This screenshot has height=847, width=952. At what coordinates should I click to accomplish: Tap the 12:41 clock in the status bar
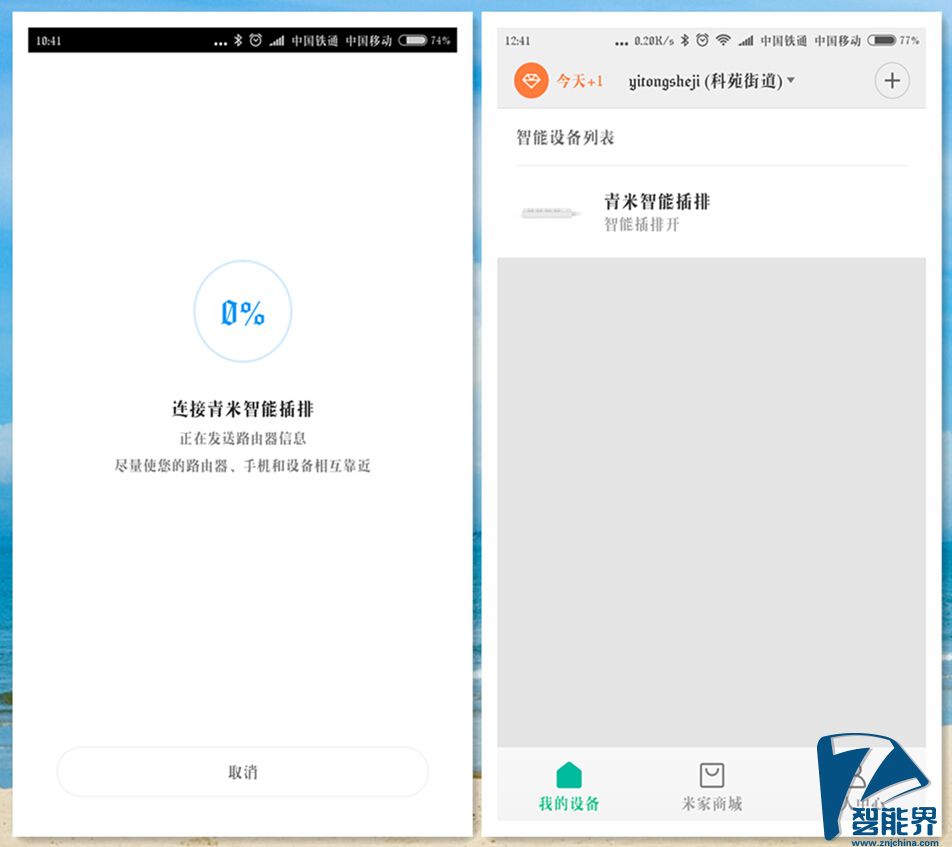tap(517, 41)
